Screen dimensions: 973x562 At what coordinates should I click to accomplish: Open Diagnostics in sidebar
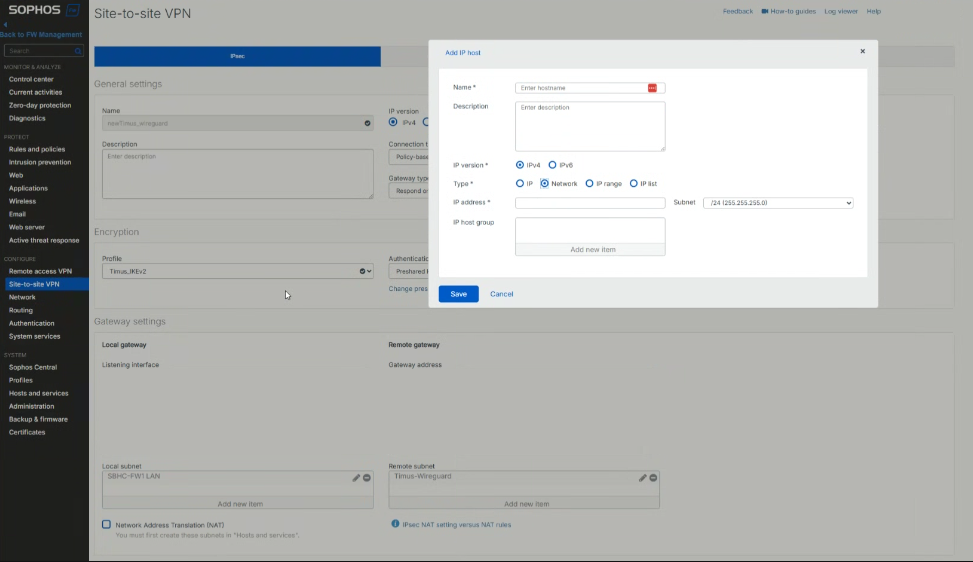[27, 118]
